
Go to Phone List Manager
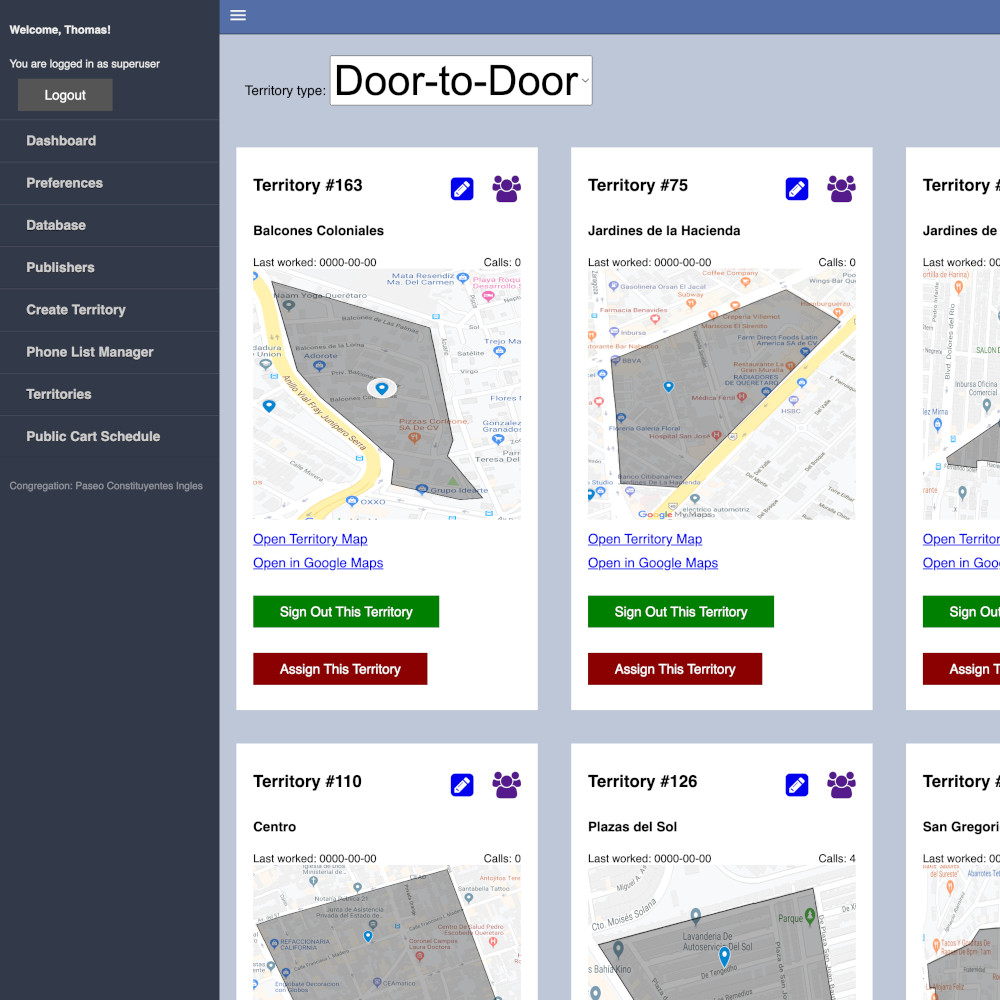coord(90,352)
